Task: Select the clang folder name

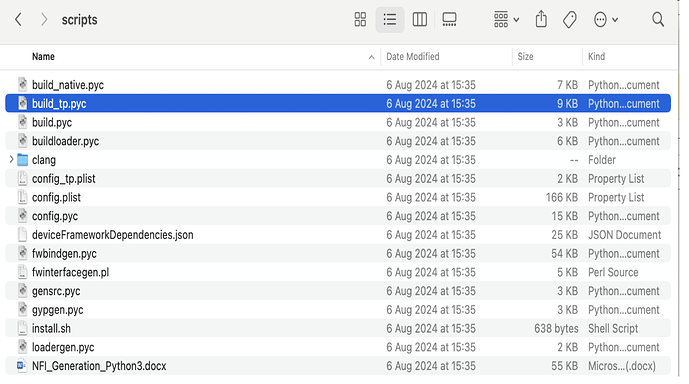Action: 44,160
